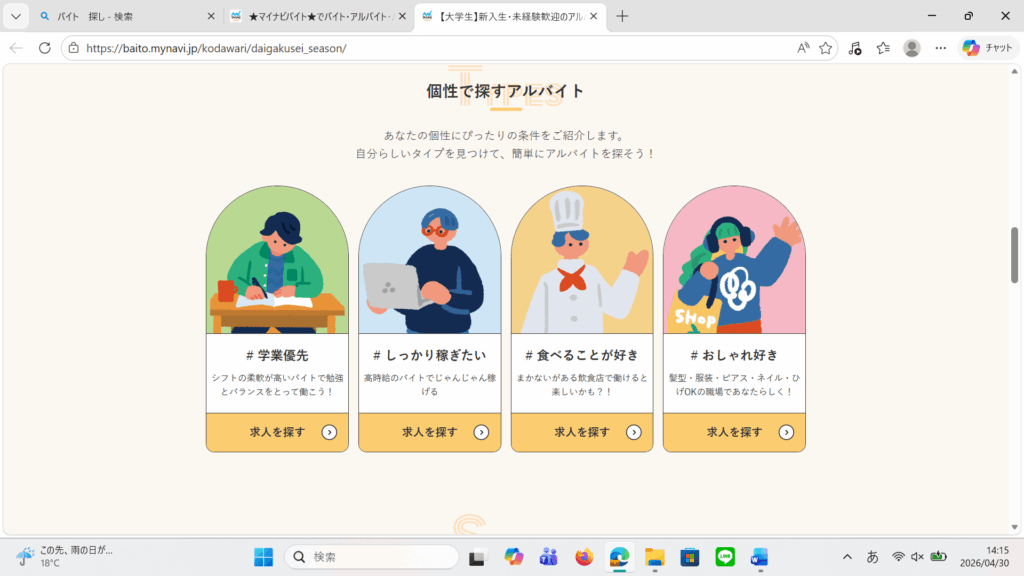
Task: Add this page to favorites star icon
Action: click(x=825, y=48)
